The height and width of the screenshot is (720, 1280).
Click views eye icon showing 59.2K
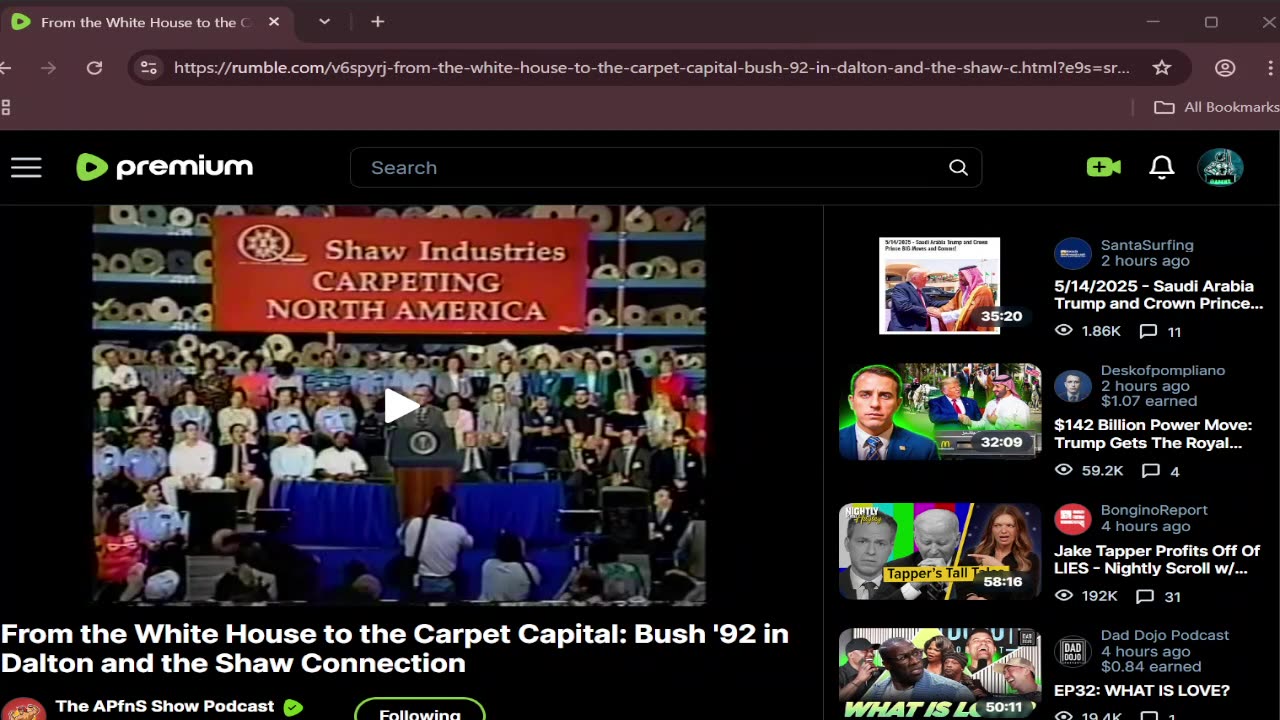[1063, 470]
